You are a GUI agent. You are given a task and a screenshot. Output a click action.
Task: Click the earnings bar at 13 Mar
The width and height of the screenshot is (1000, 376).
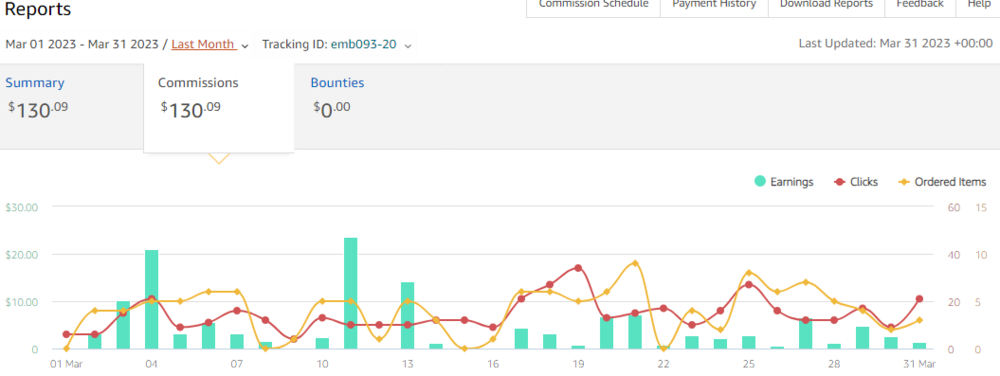408,315
